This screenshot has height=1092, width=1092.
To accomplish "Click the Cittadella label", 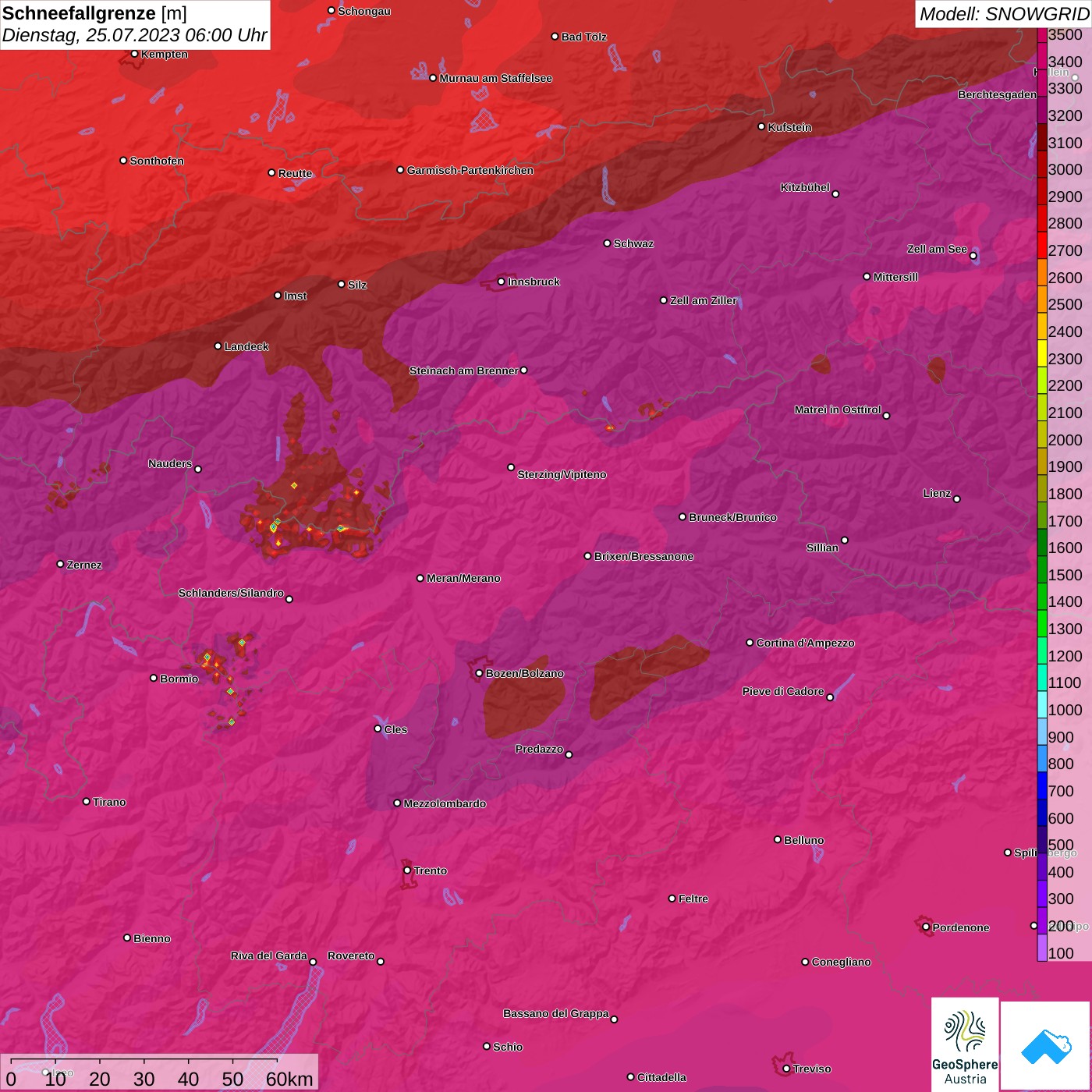I will (662, 1077).
